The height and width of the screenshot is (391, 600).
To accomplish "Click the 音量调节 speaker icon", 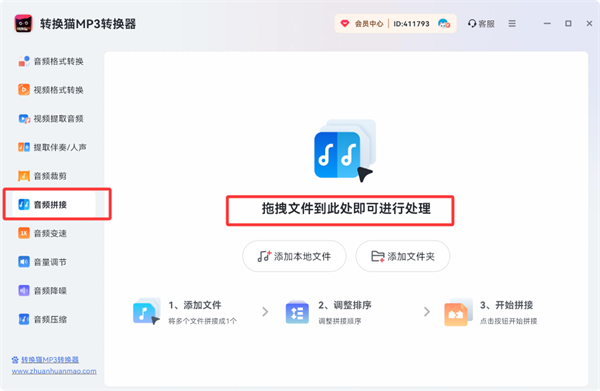I will tap(24, 262).
